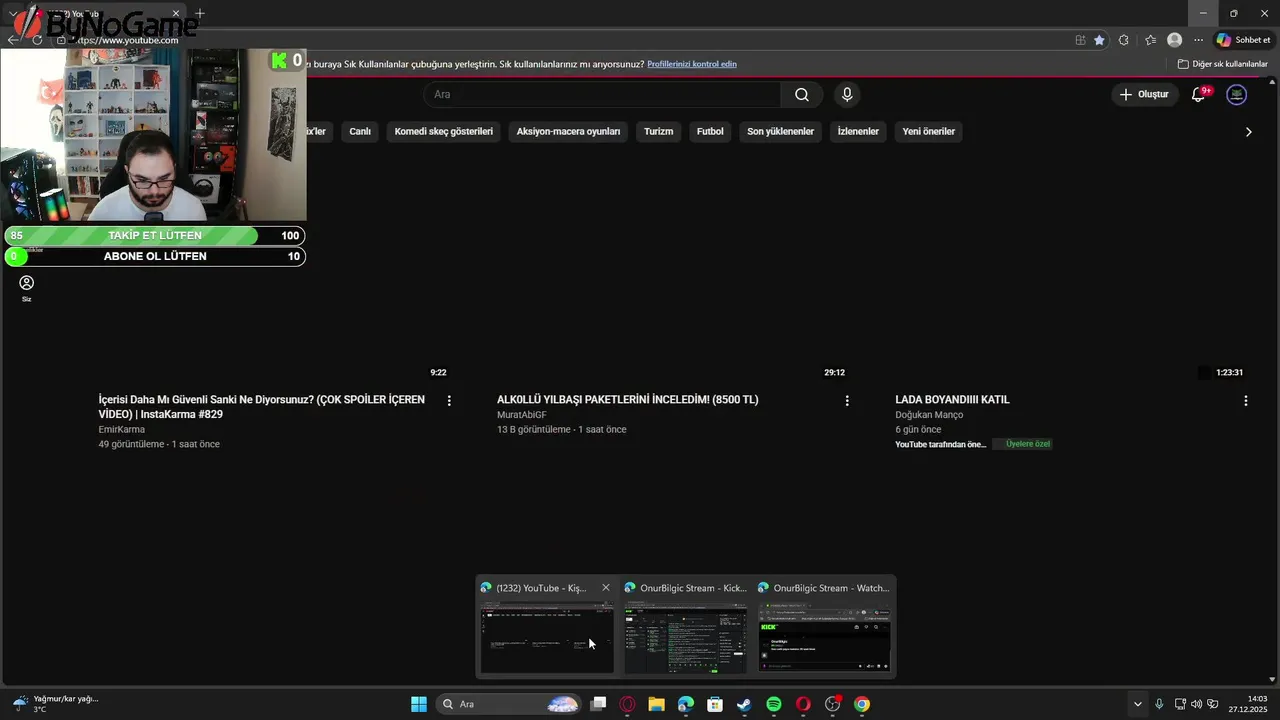1280x720 pixels.
Task: Select the Son yüklenenler chip
Action: pyautogui.click(x=780, y=131)
